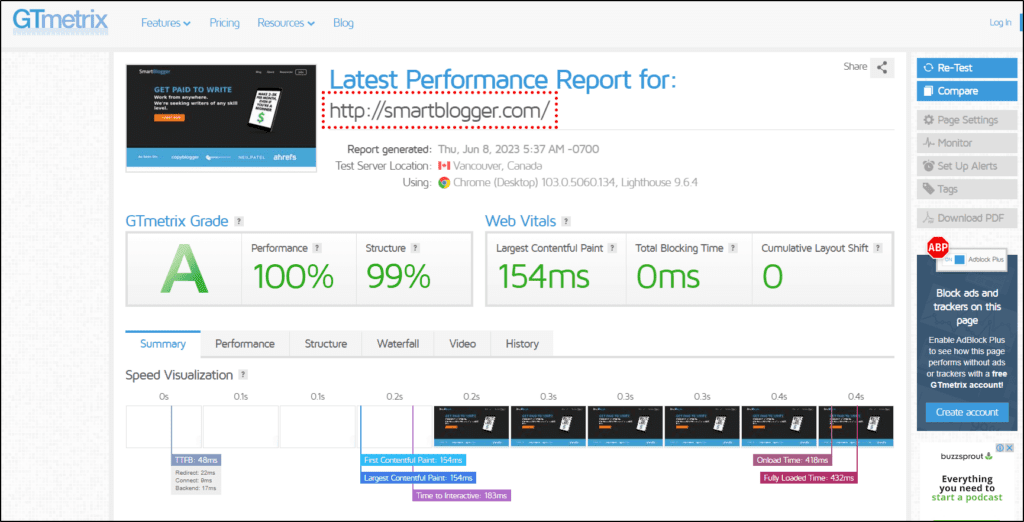The image size is (1024, 522).
Task: Click help icon beside Web Vitals
Action: [566, 221]
